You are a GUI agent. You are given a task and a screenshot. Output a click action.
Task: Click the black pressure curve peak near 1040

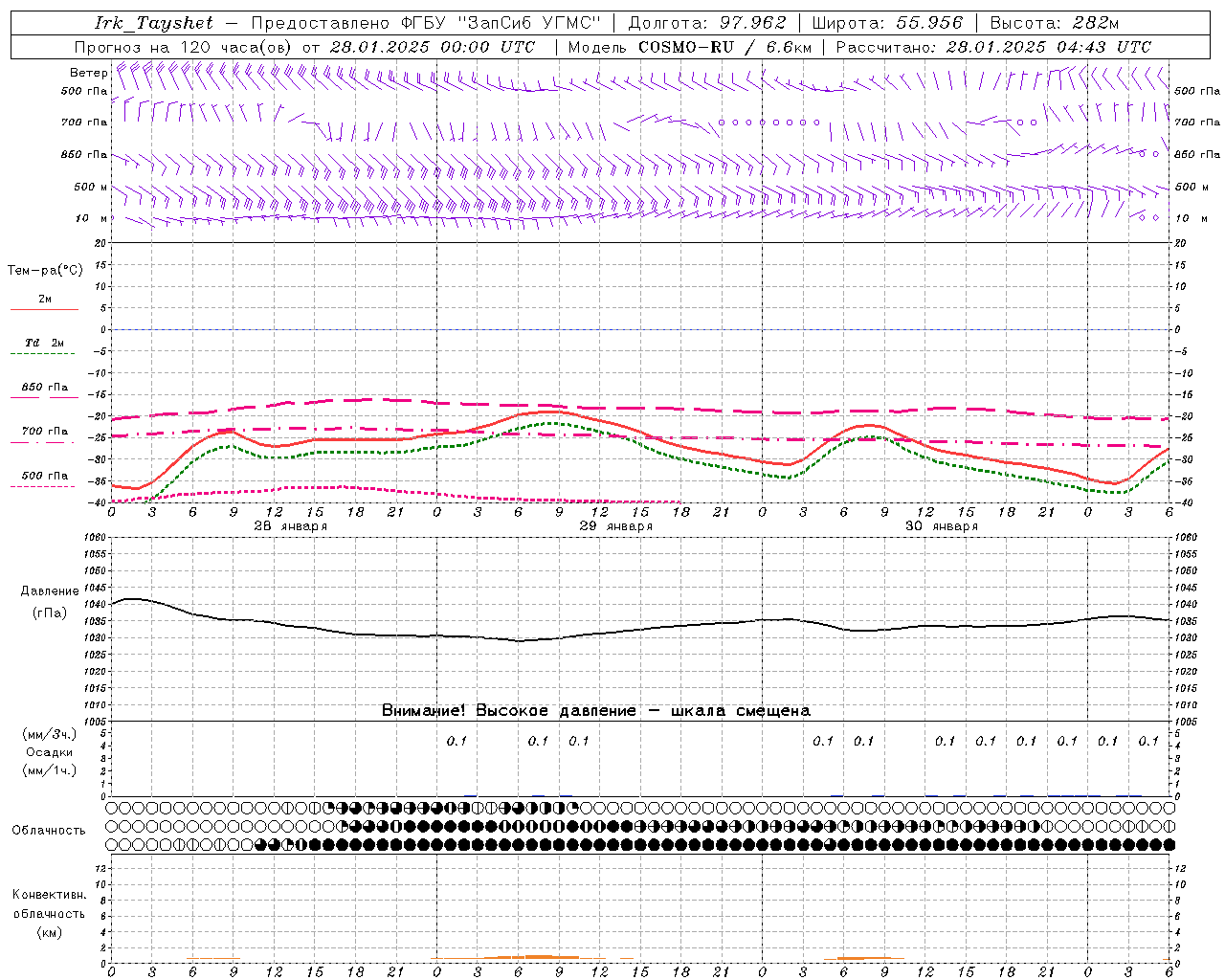point(132,599)
